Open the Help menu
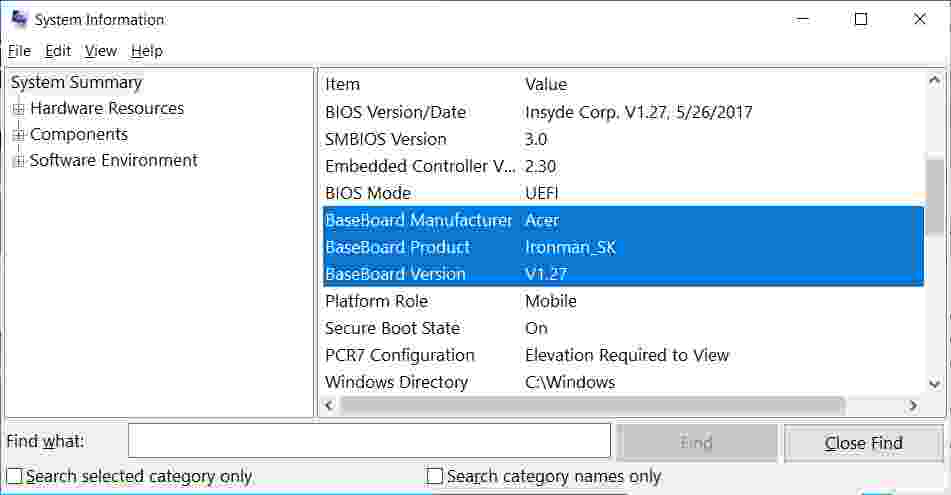The height and width of the screenshot is (495, 951). [x=147, y=51]
